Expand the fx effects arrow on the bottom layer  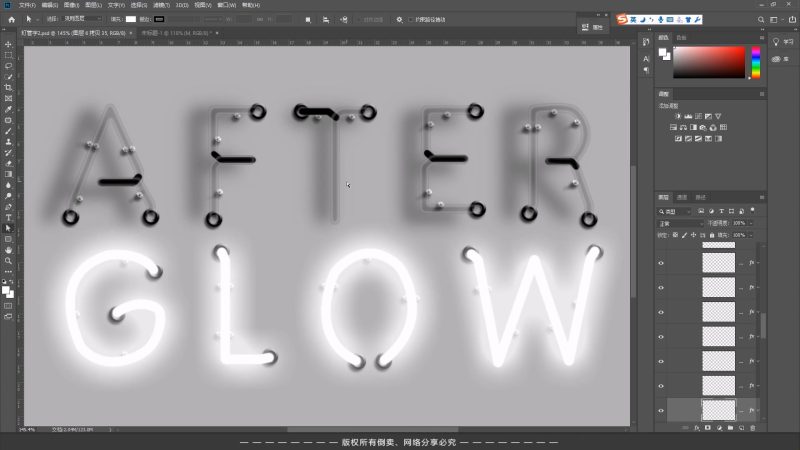(x=759, y=410)
